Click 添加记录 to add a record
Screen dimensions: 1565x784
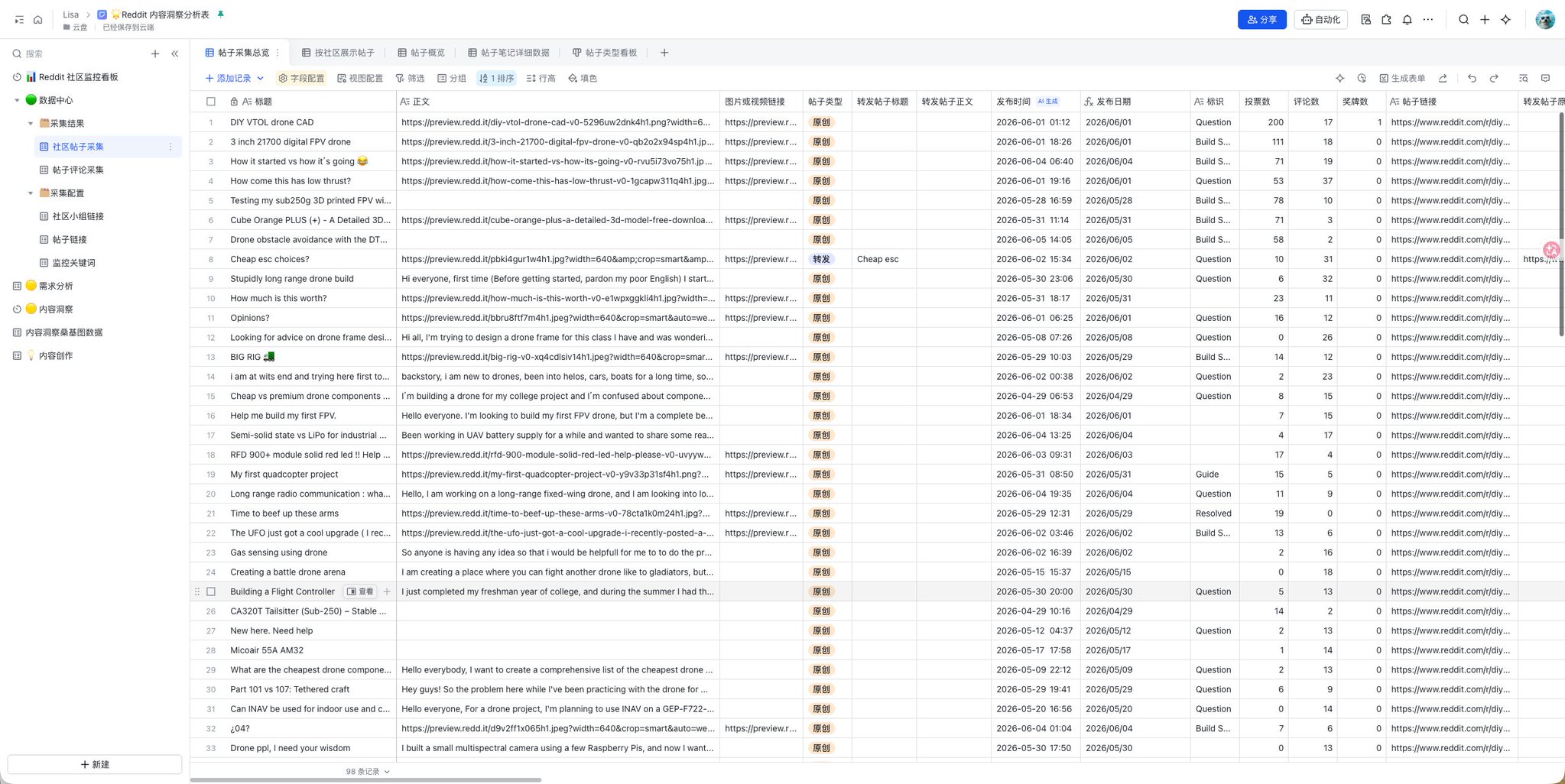[x=228, y=78]
